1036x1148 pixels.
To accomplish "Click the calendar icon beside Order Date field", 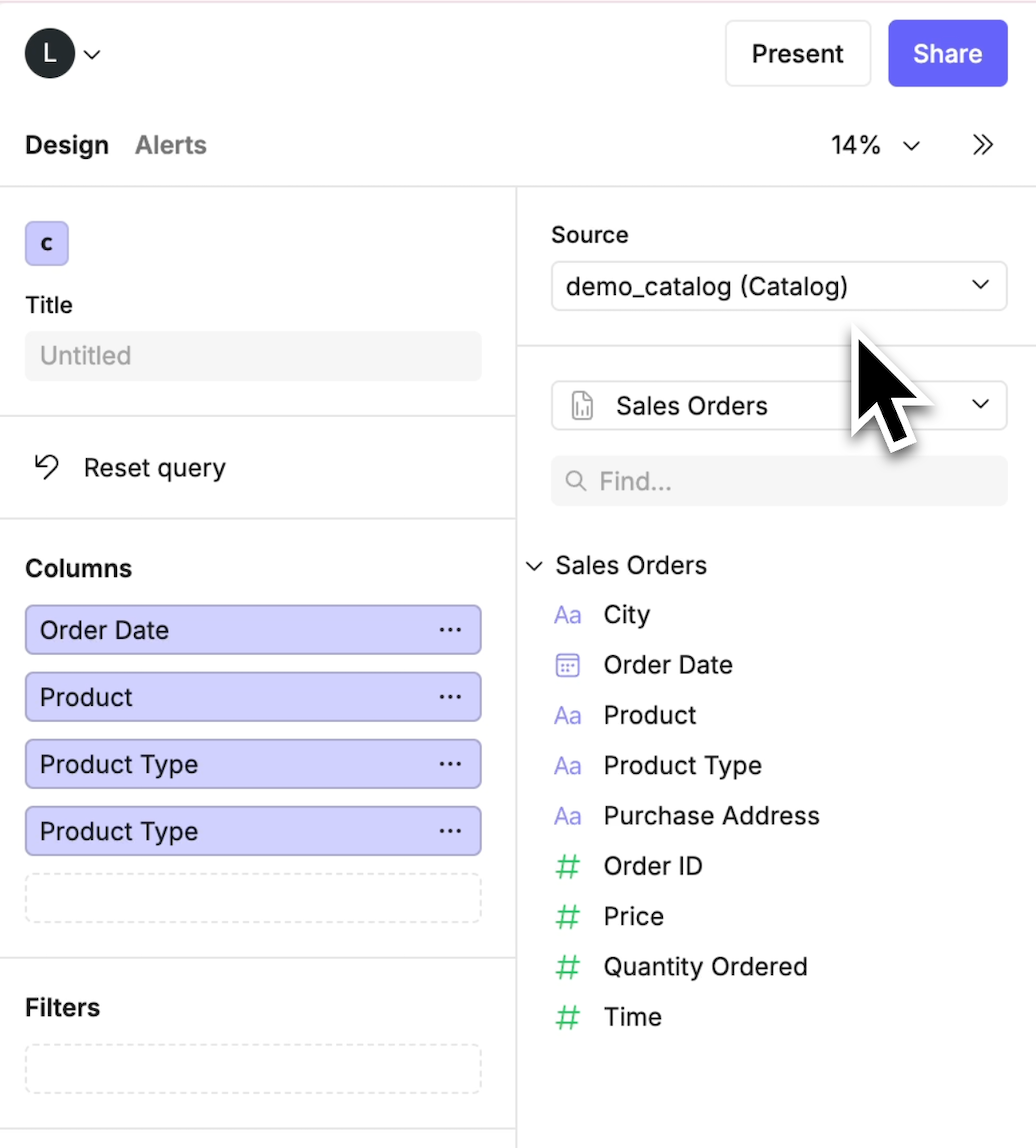I will point(567,665).
